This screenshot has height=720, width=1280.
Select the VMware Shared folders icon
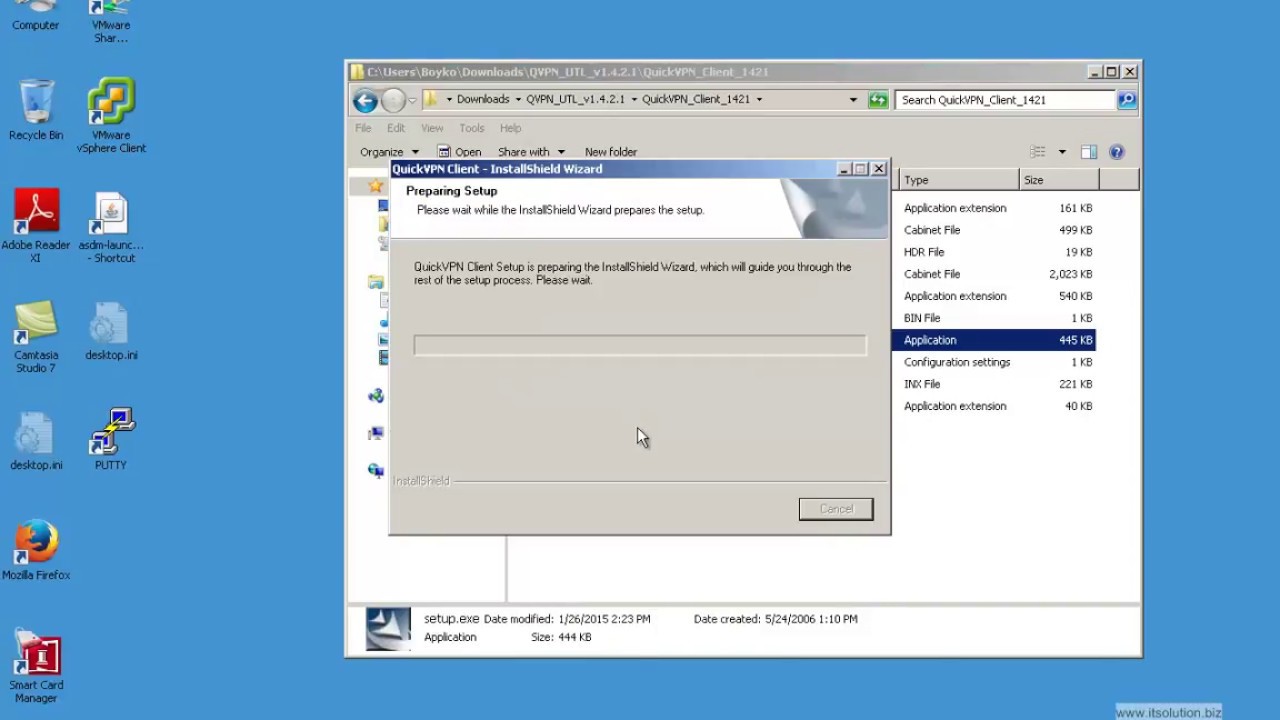111,22
